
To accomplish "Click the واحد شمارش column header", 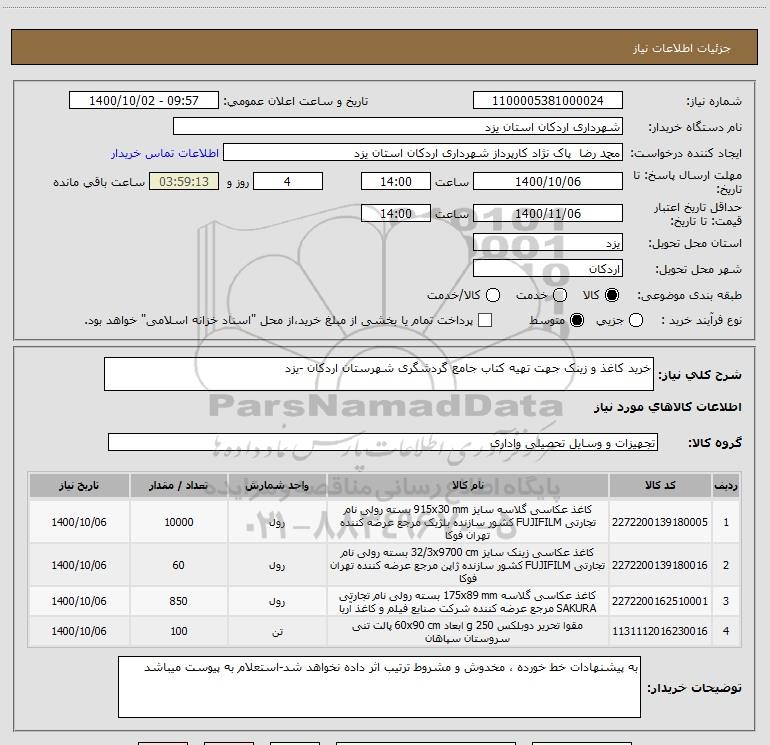I will click(x=277, y=485).
